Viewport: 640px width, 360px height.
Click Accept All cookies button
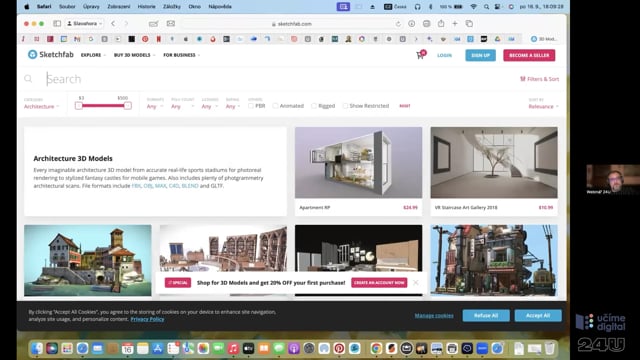point(538,316)
